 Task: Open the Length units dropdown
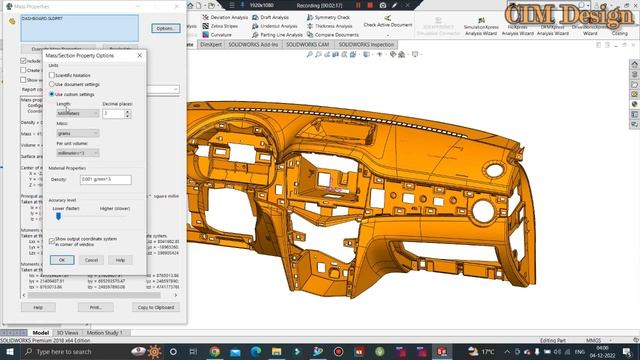click(78, 113)
